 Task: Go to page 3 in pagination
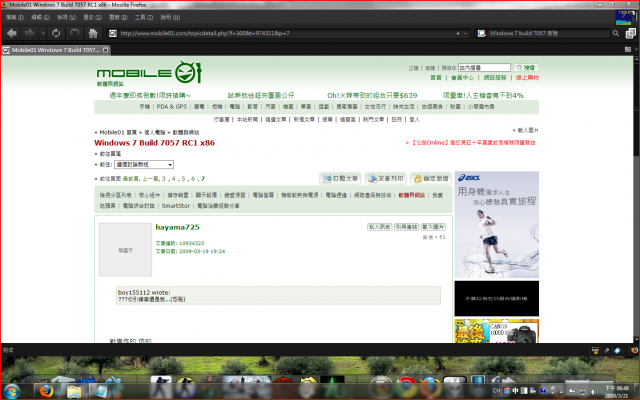pos(164,179)
